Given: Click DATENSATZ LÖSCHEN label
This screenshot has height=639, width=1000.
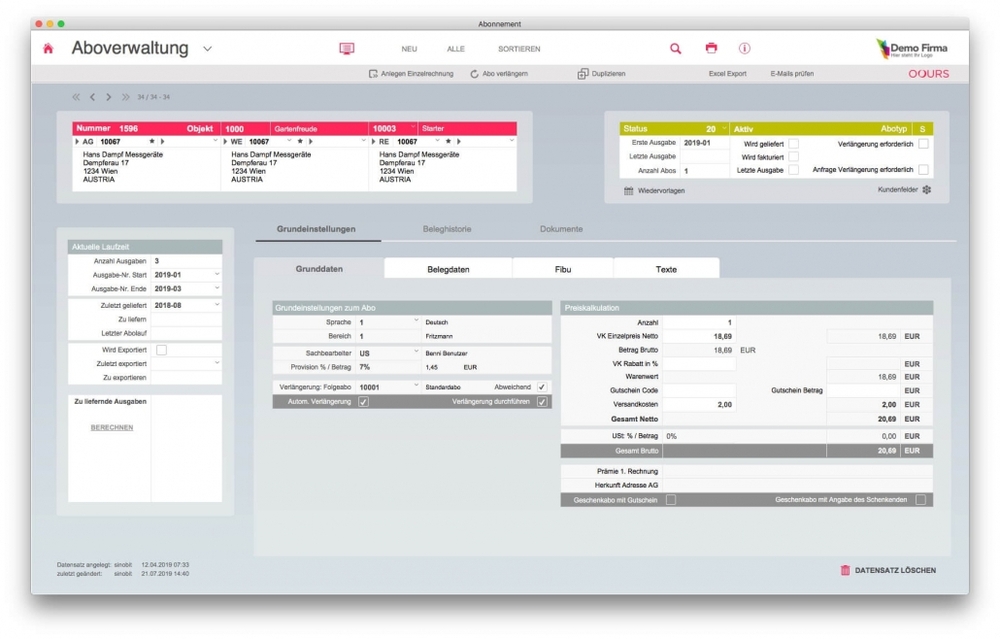Looking at the screenshot, I should 895,571.
